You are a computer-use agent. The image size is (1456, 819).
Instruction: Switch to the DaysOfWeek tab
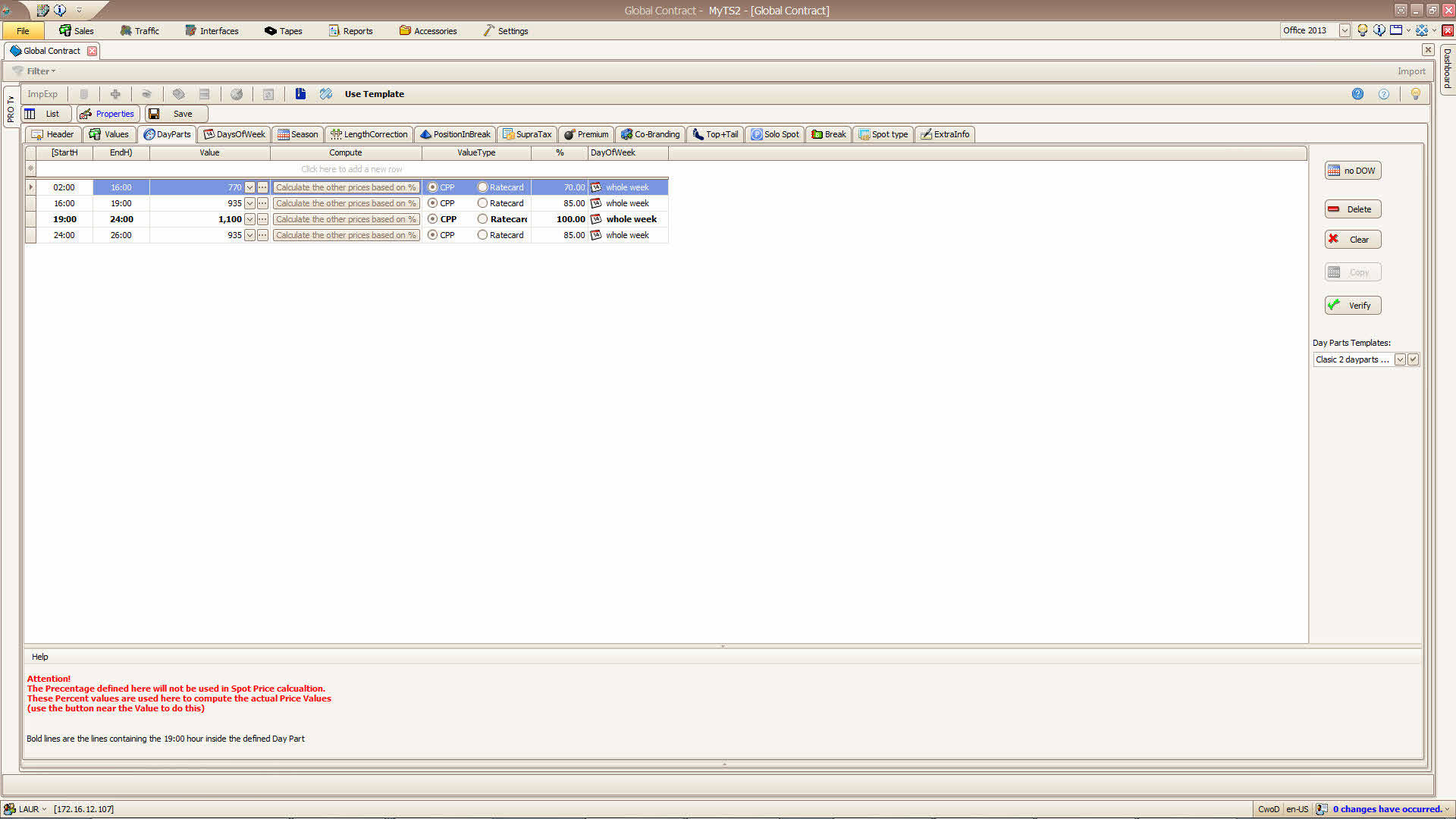(x=234, y=134)
